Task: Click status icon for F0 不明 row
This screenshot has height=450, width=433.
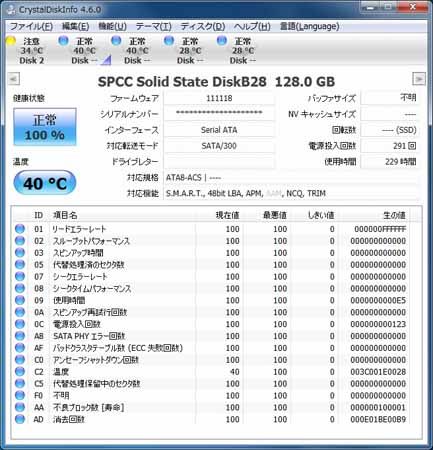Action: click(20, 396)
